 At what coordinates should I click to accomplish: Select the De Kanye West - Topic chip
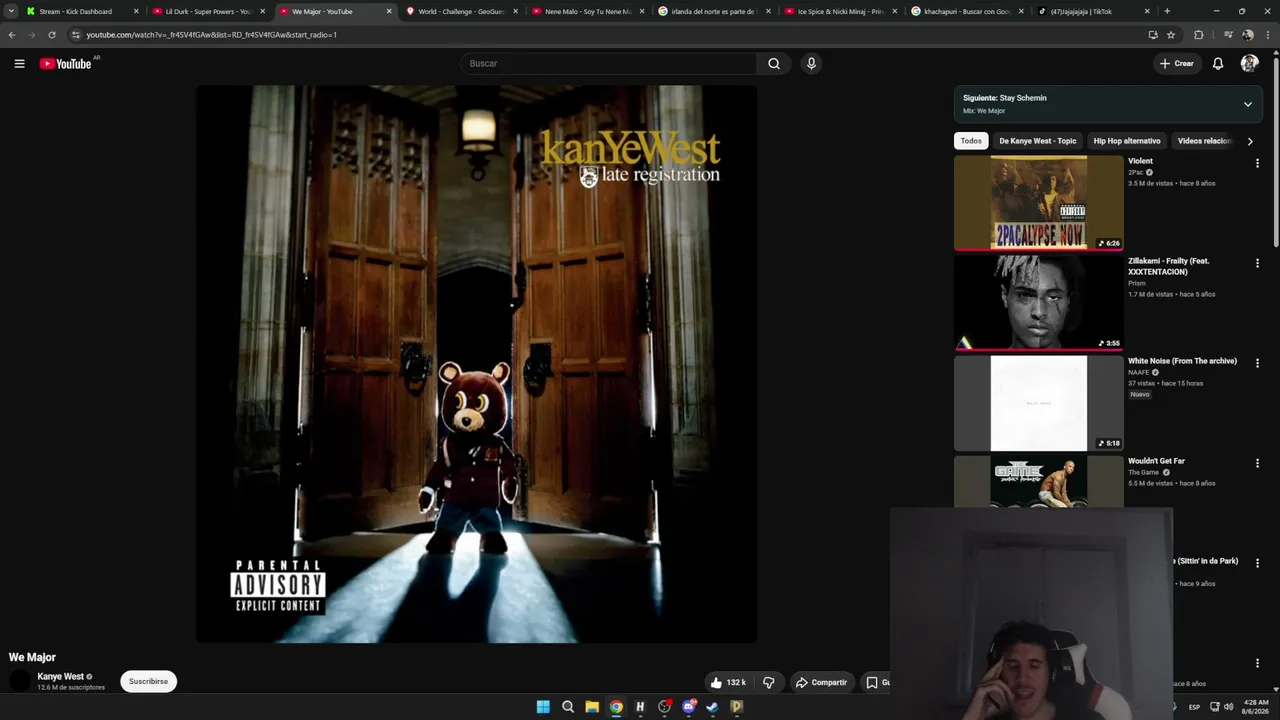point(1038,141)
